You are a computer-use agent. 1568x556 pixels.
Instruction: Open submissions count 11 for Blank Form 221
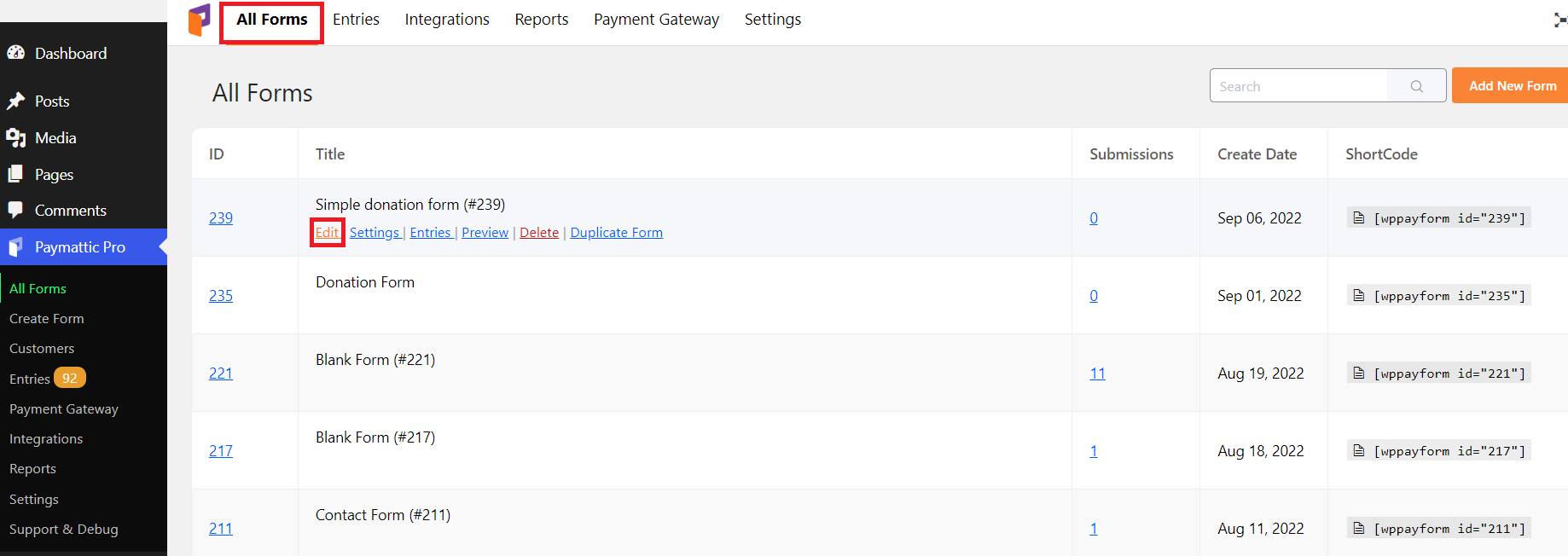click(1097, 374)
